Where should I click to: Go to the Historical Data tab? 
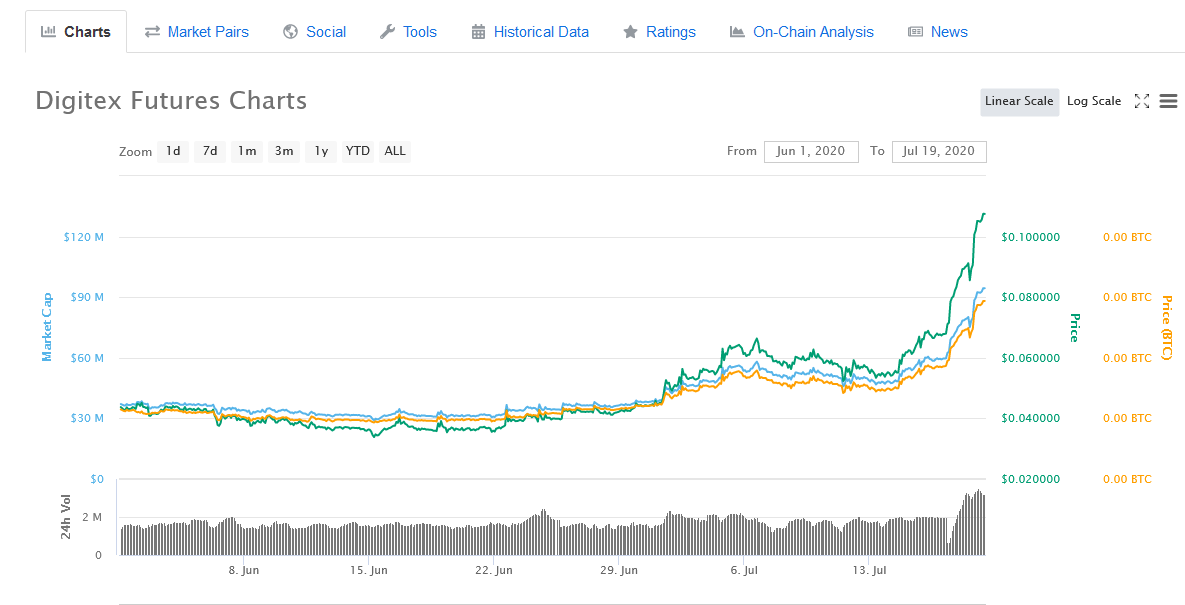point(530,32)
